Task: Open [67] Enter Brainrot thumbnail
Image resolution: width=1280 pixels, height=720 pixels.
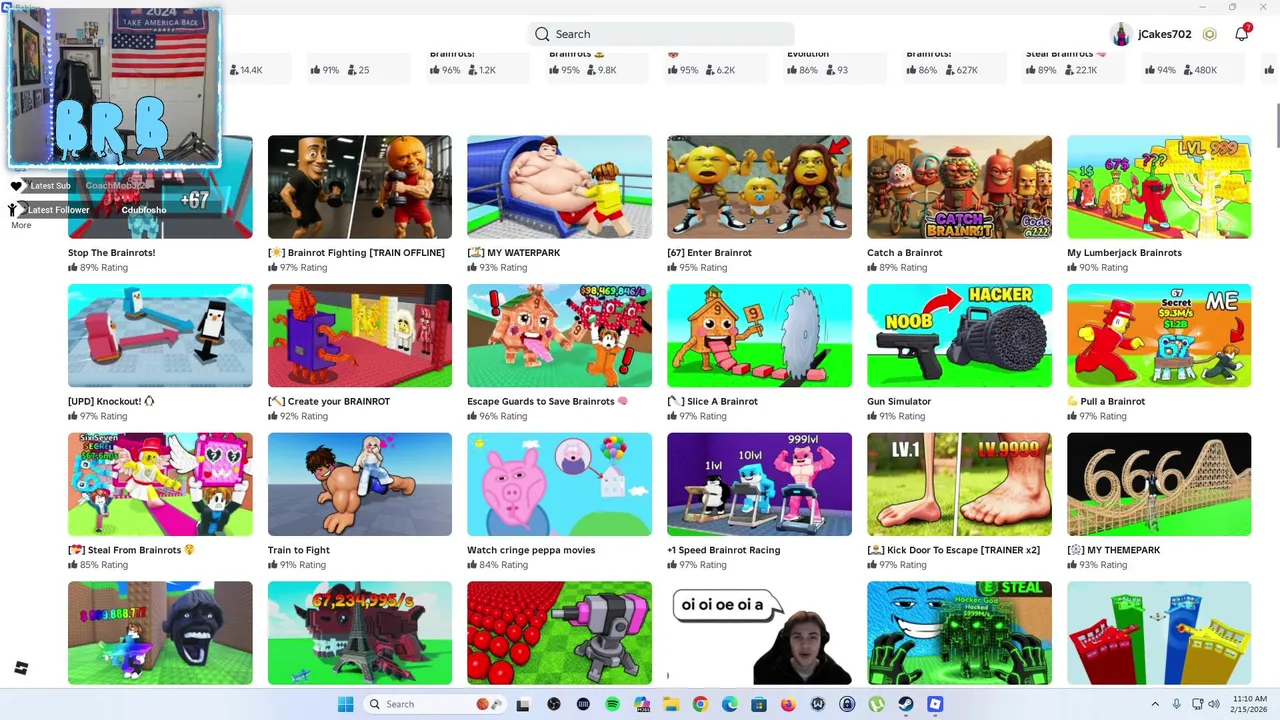Action: pyautogui.click(x=760, y=187)
